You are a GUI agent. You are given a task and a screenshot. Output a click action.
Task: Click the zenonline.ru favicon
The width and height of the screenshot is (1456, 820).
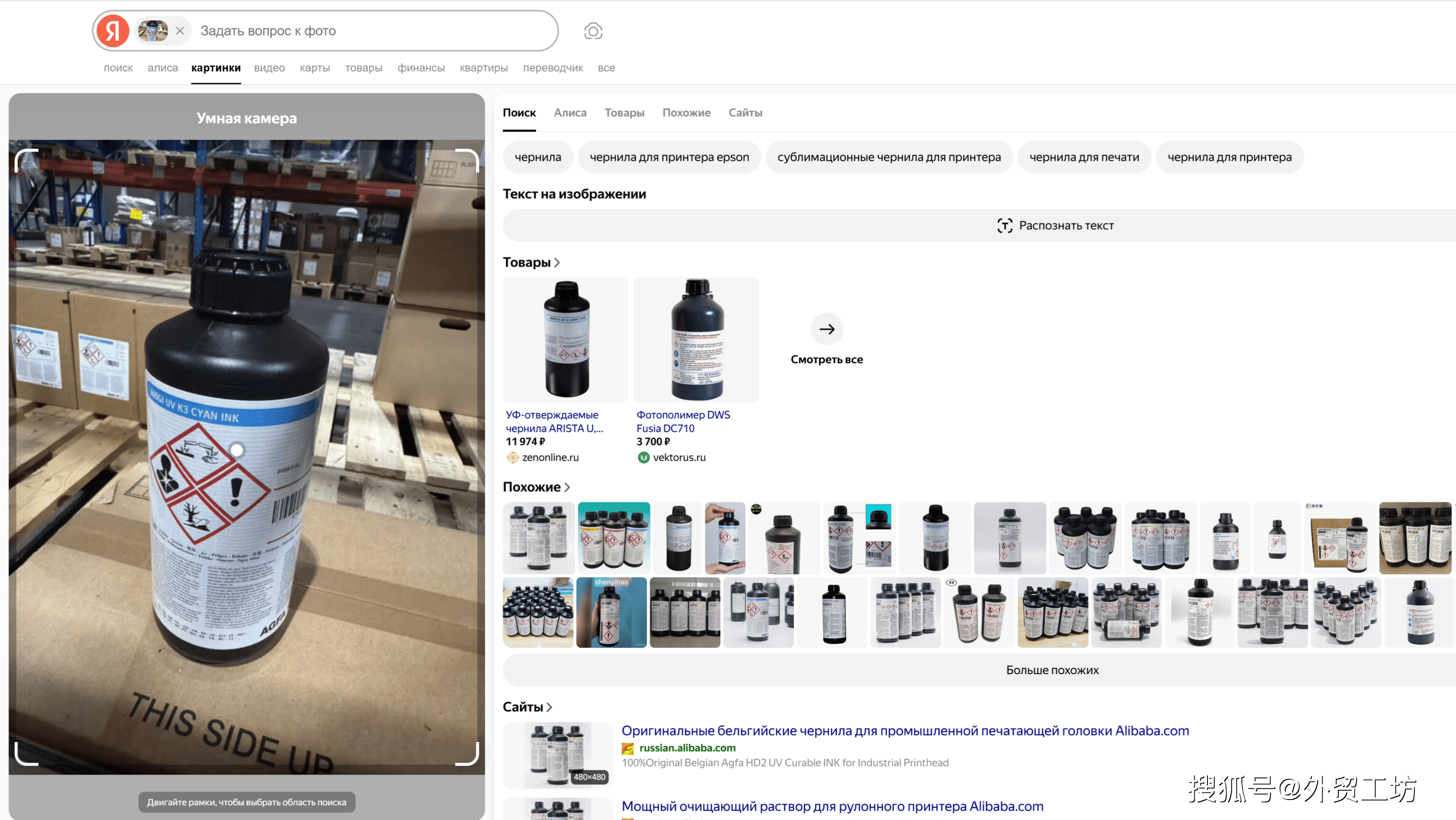click(x=512, y=457)
